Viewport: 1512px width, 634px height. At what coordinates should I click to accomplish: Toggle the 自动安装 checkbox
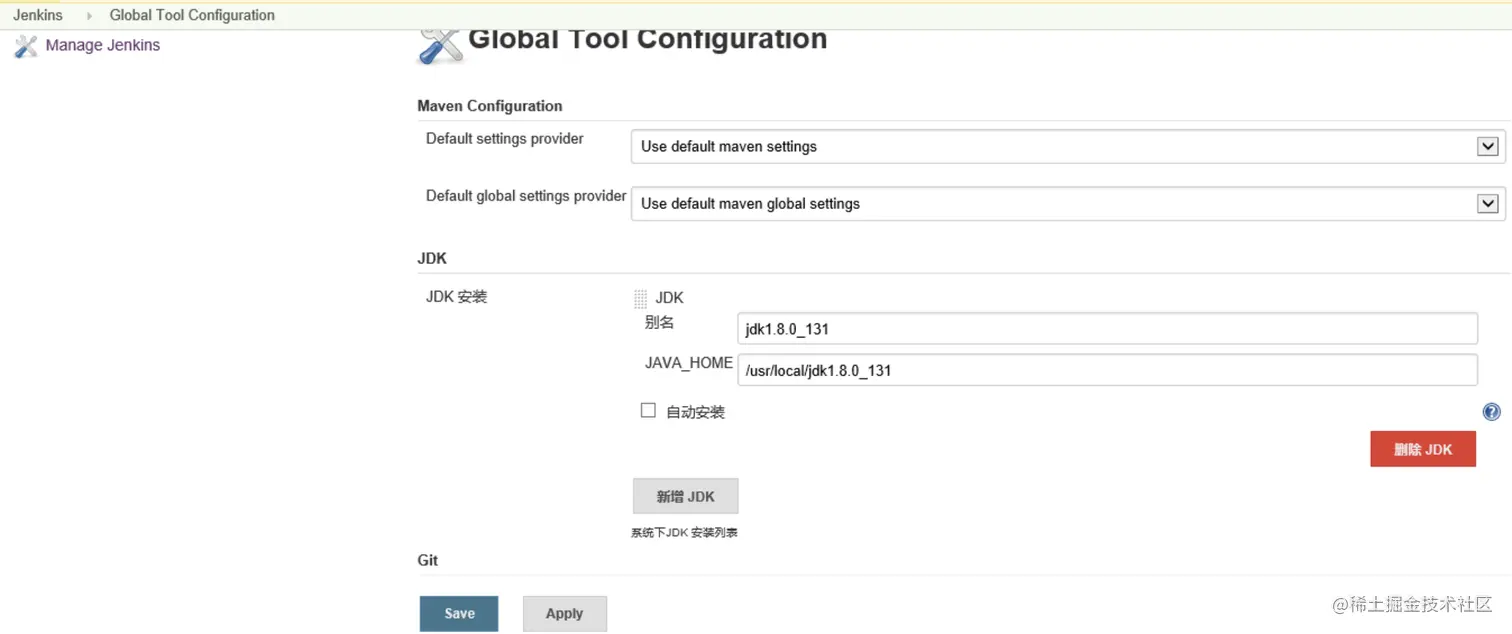tap(648, 410)
